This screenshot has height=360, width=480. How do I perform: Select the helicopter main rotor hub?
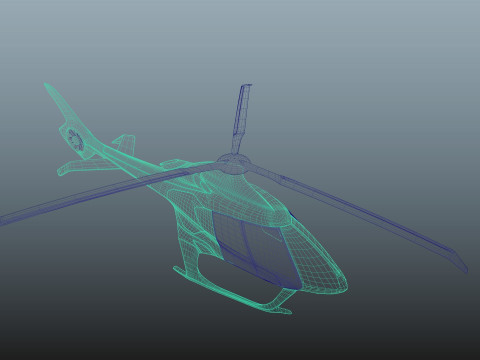point(233,164)
